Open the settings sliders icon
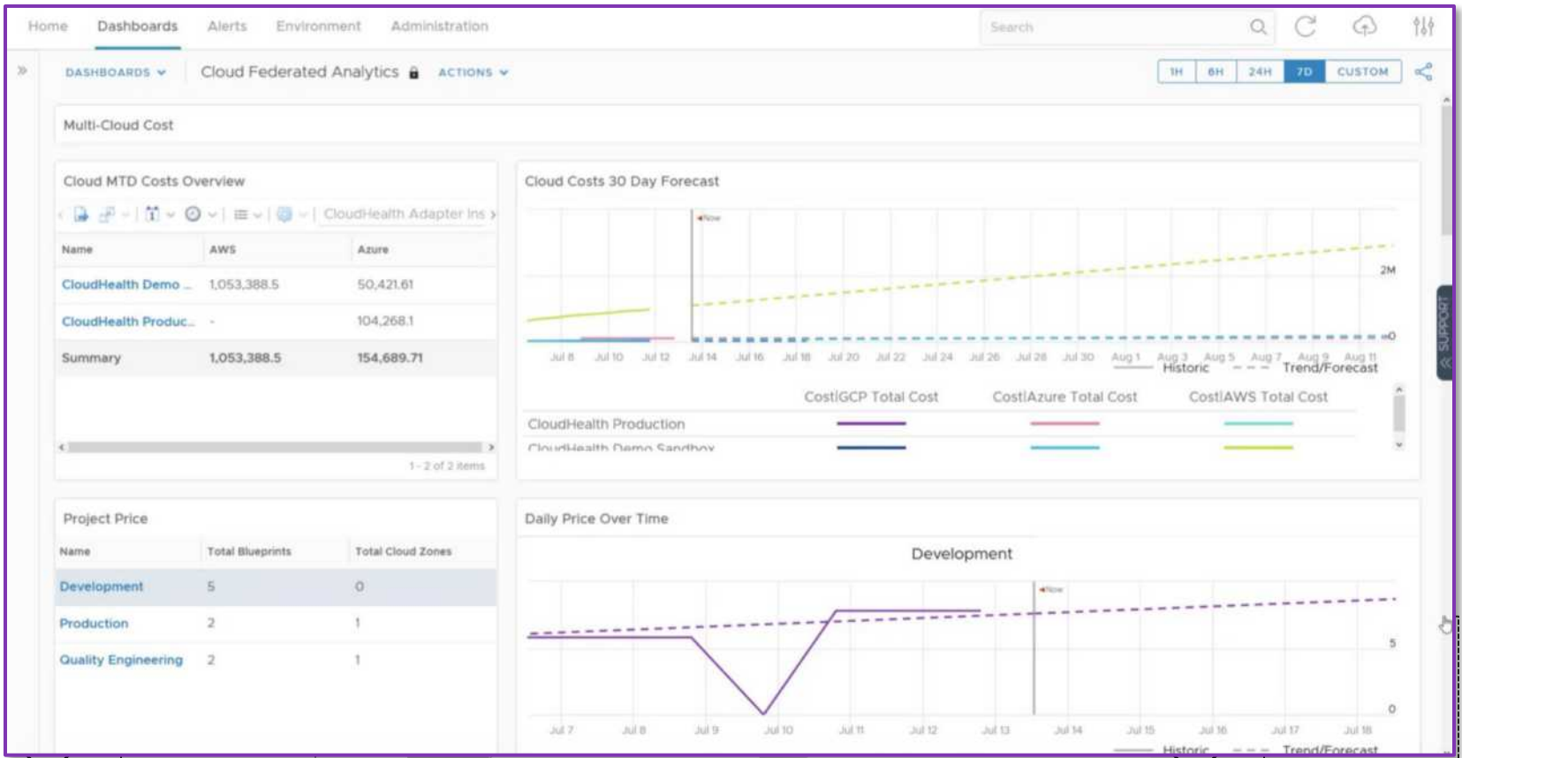The image size is (1568, 758). point(1423,27)
